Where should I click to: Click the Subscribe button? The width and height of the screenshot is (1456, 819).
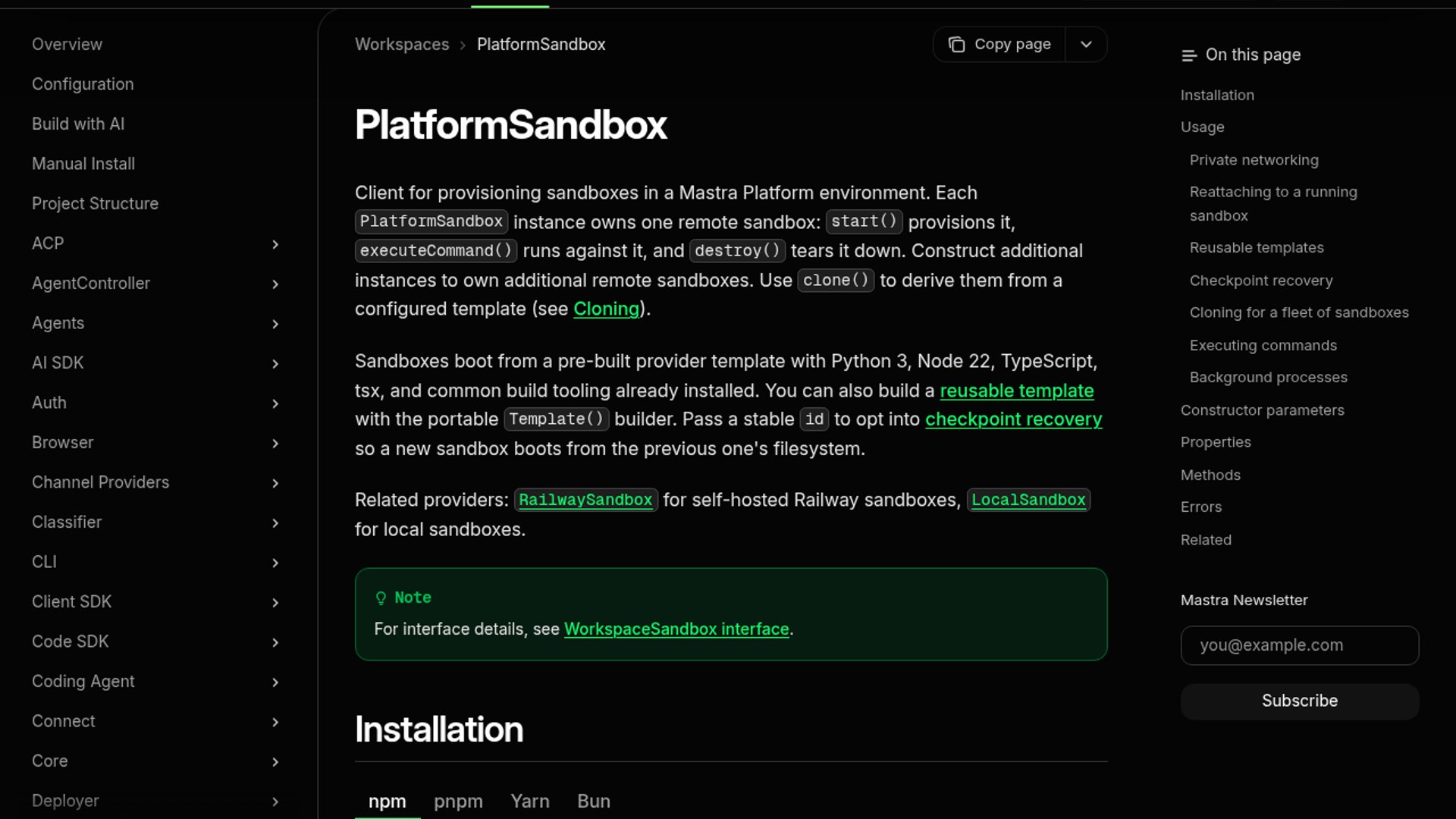pyautogui.click(x=1299, y=701)
